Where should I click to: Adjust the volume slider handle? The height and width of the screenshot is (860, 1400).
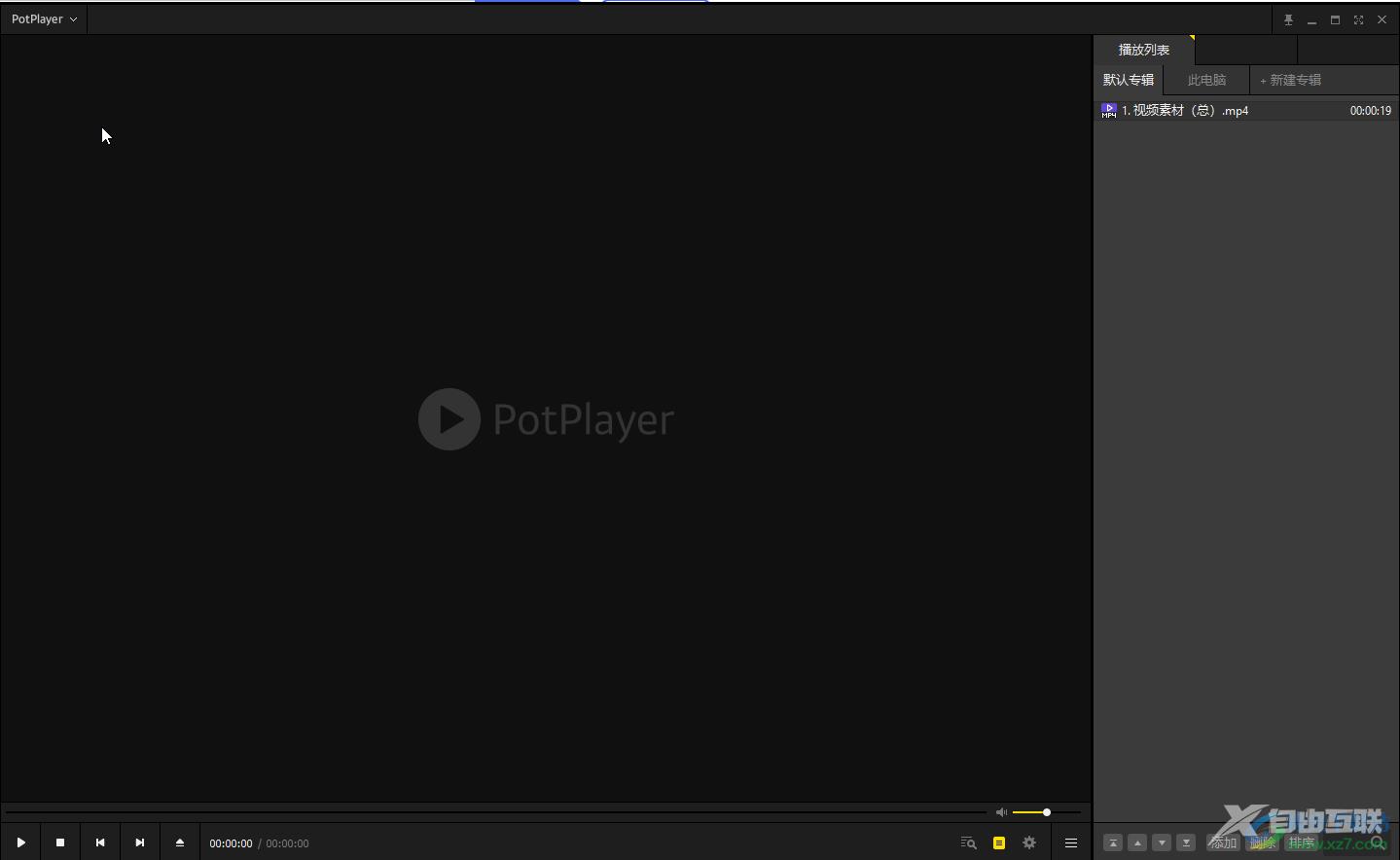coord(1047,812)
